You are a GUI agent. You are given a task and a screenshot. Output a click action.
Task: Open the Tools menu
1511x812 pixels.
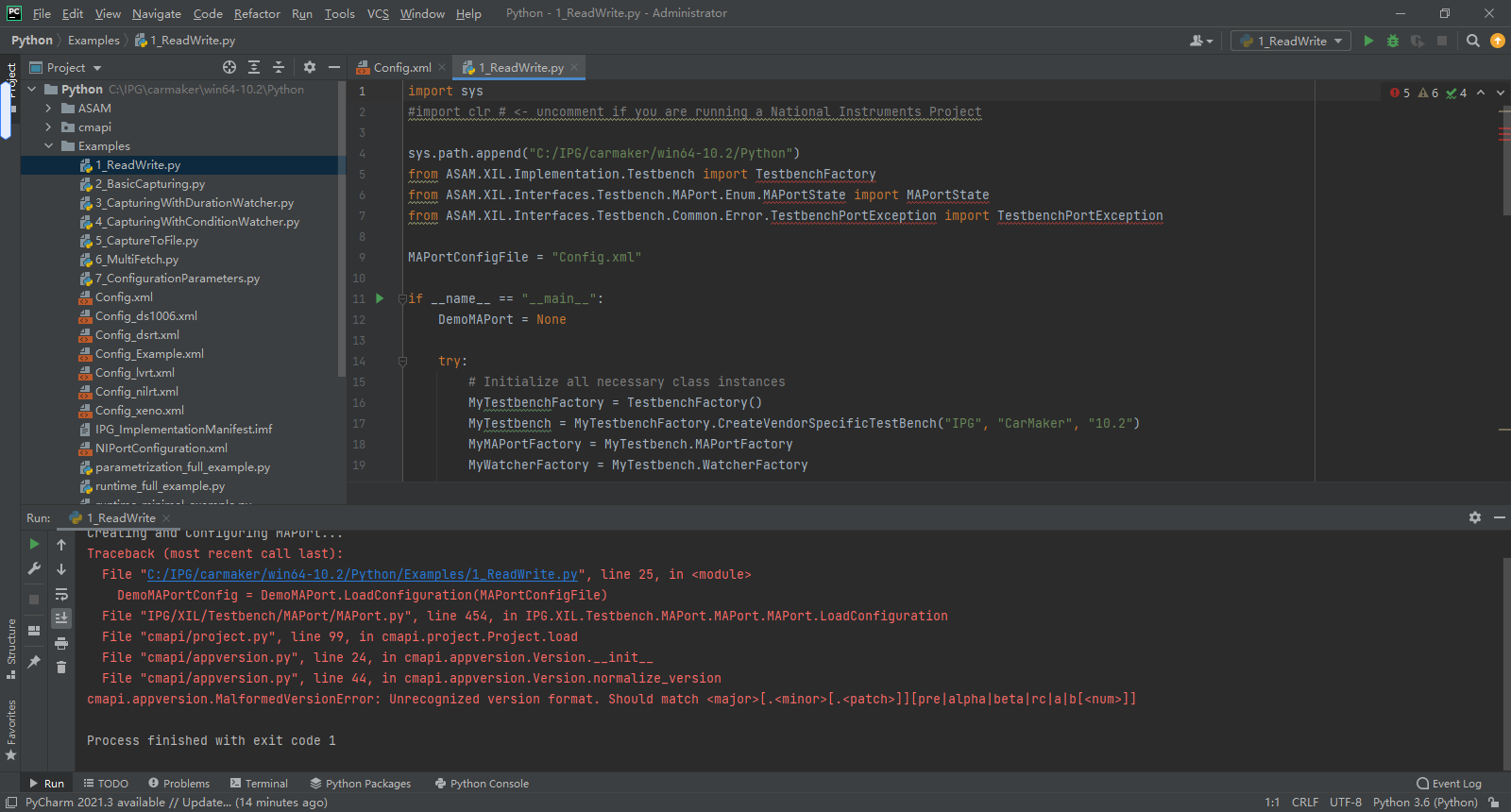coord(339,13)
